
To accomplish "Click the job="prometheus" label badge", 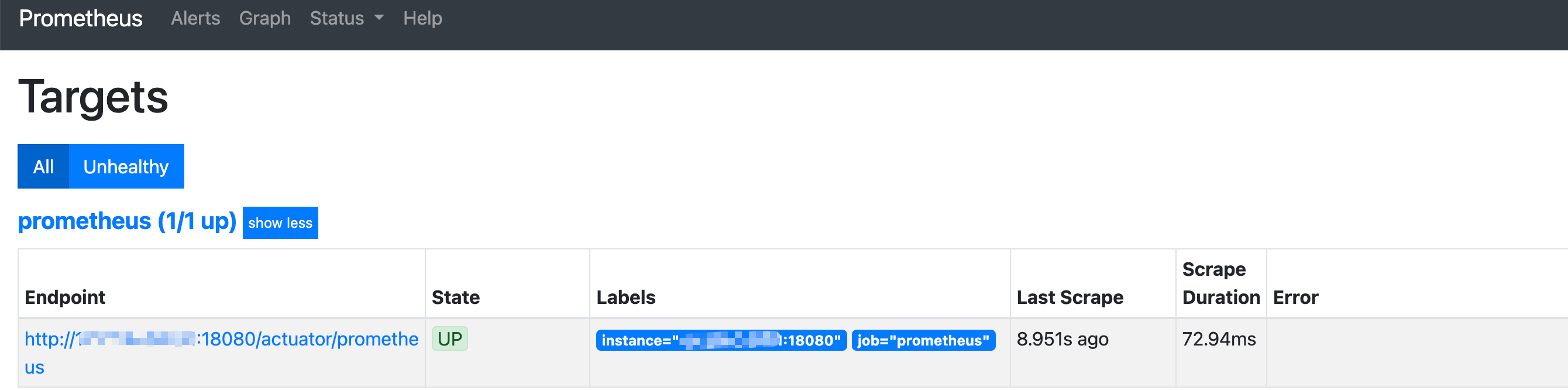I will coord(923,341).
